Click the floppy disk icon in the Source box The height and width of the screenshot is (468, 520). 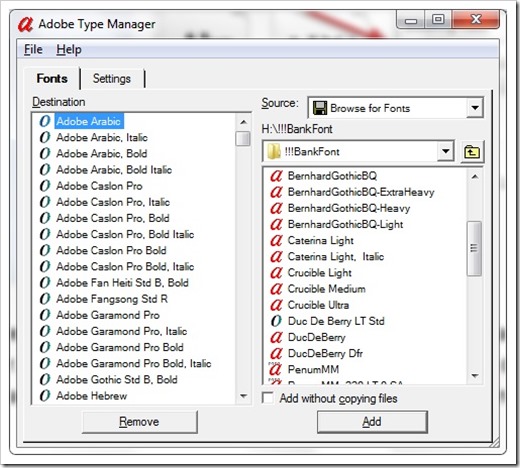(x=320, y=108)
